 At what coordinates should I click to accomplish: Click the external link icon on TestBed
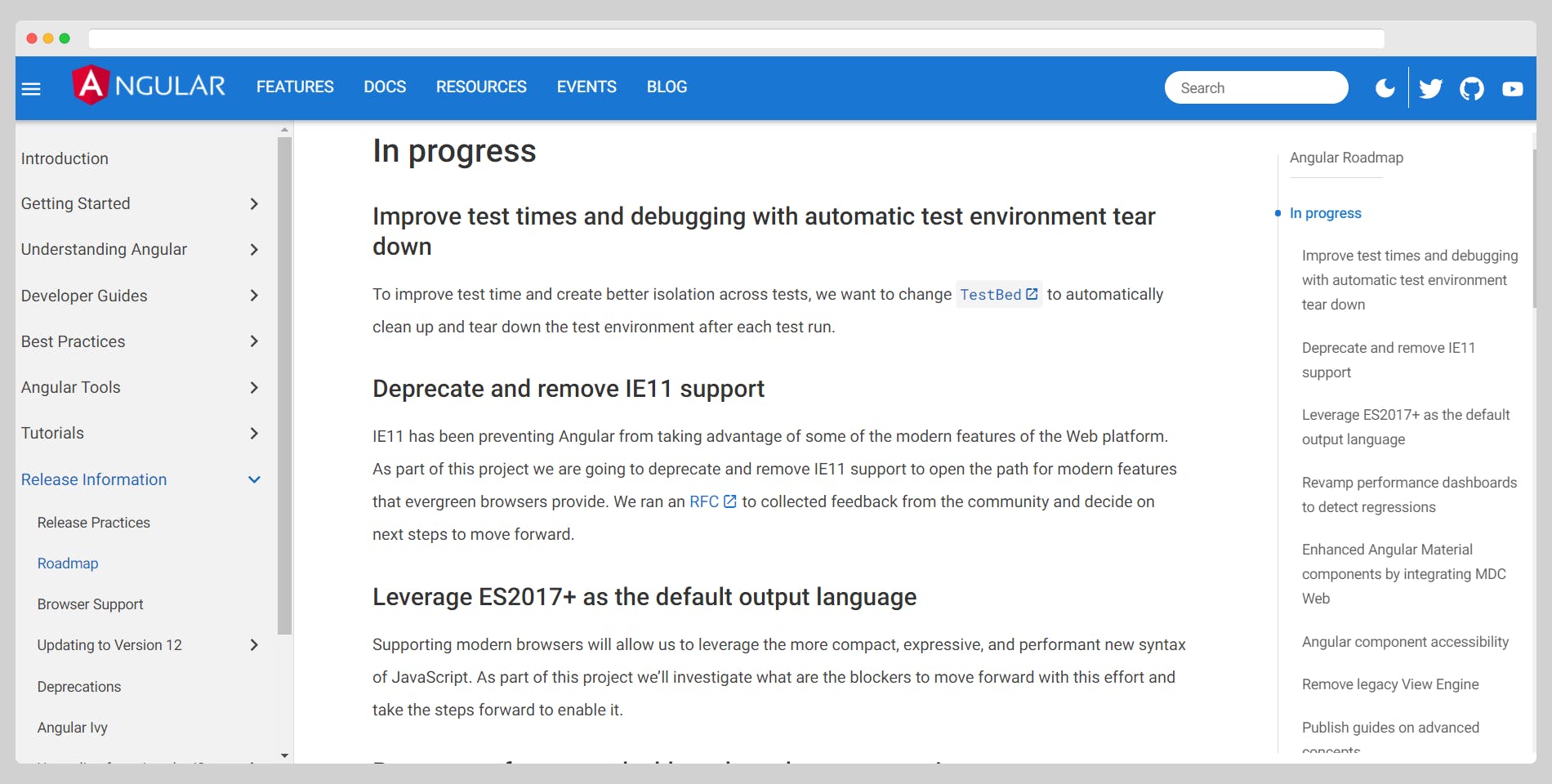click(1032, 293)
